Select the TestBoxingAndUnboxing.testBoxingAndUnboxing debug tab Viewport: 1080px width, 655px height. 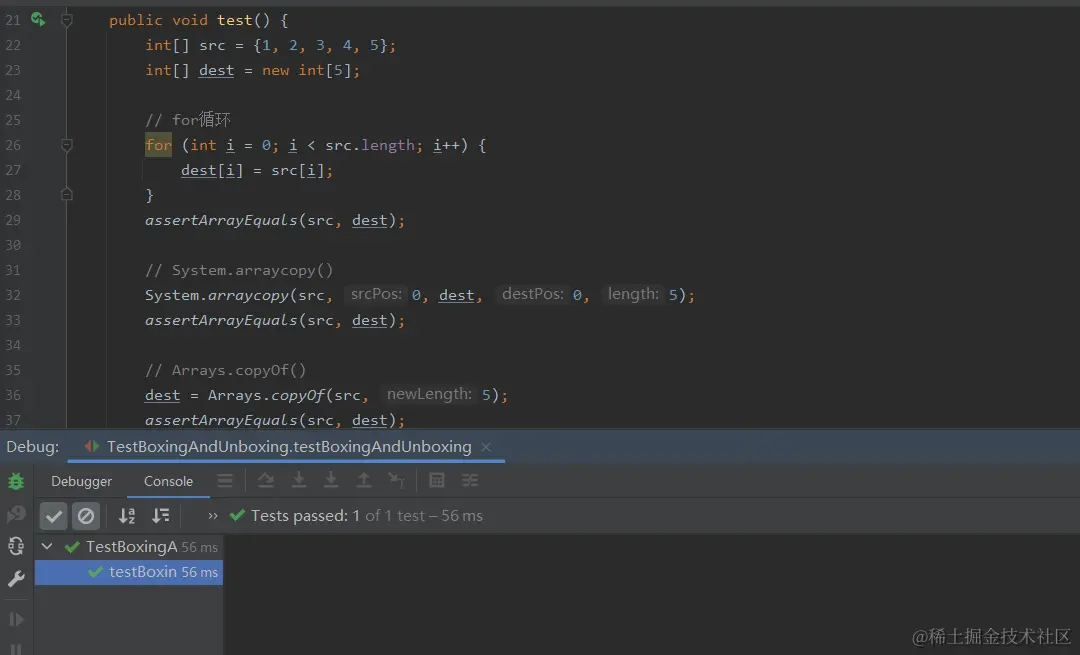(x=289, y=446)
